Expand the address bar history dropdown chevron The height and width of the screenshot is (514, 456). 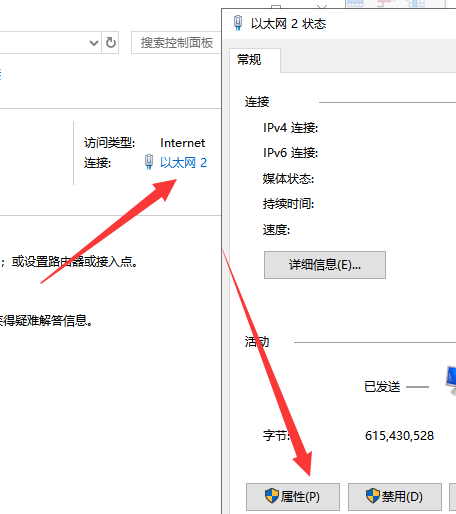tap(94, 43)
